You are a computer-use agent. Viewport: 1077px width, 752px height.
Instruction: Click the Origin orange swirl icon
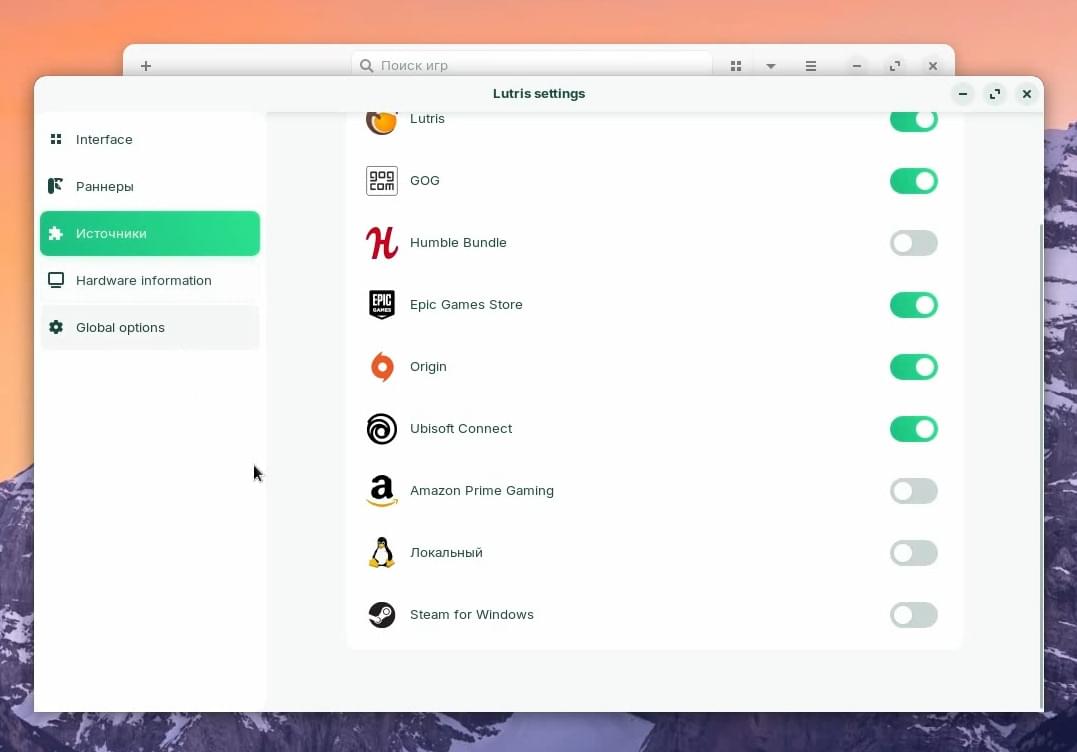pyautogui.click(x=382, y=367)
